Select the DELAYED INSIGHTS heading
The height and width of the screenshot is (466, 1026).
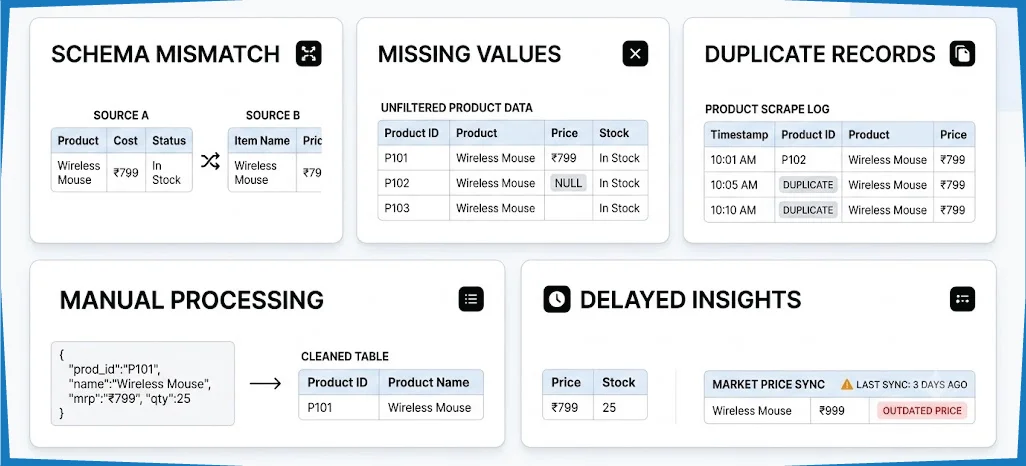click(690, 300)
